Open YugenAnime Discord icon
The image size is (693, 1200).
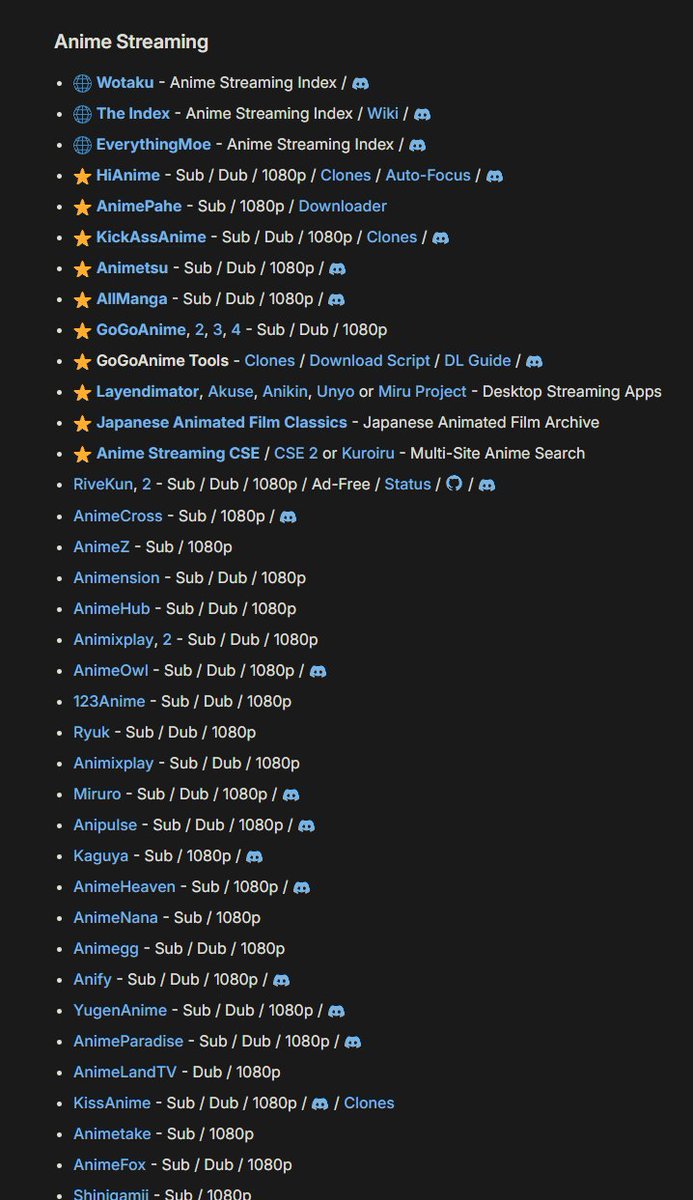pyautogui.click(x=336, y=1012)
